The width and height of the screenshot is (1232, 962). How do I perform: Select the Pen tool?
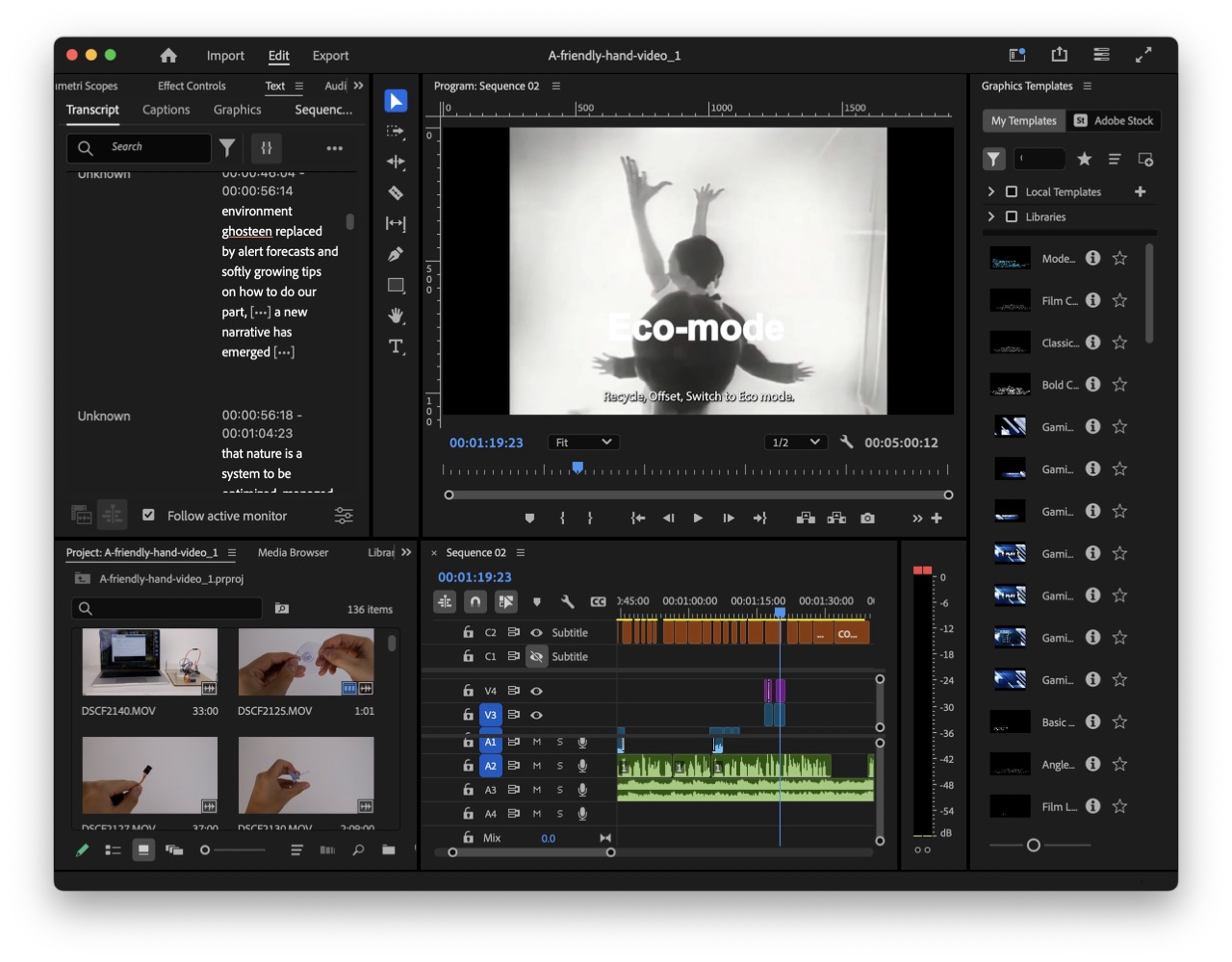[x=396, y=254]
